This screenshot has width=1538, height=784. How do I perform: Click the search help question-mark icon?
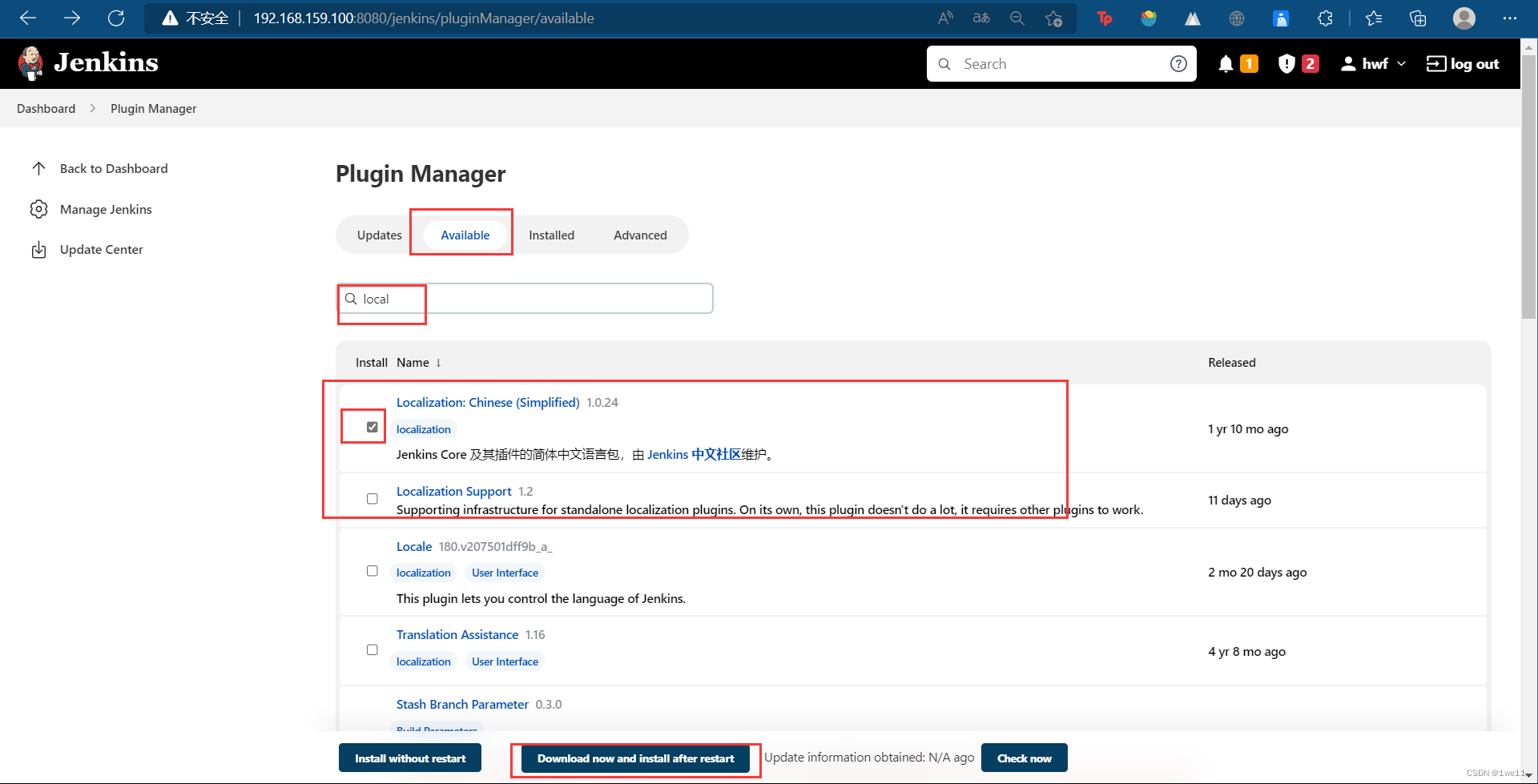(1178, 64)
